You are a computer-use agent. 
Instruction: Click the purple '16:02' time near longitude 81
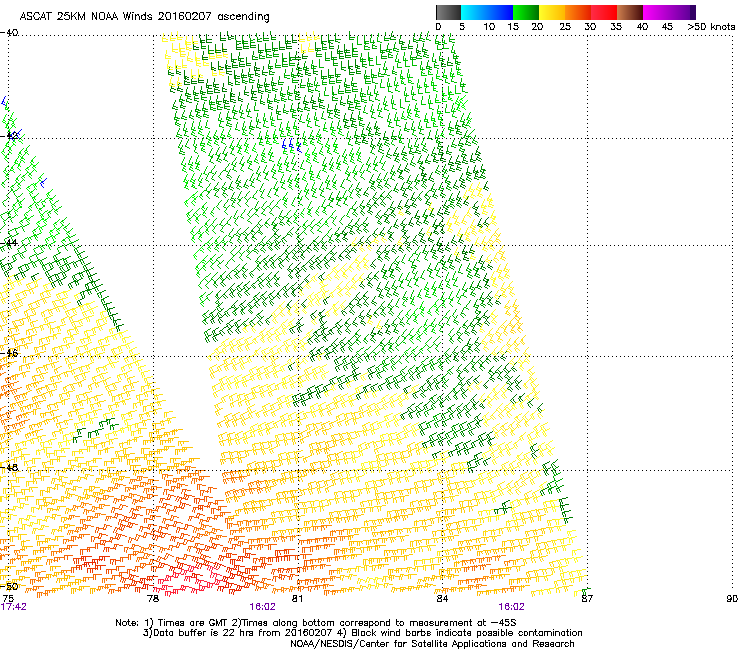coord(262,607)
